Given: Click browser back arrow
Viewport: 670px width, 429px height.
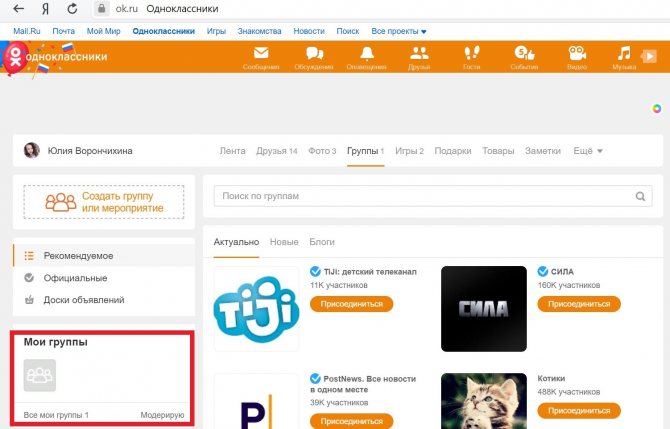Looking at the screenshot, I should tap(18, 9).
